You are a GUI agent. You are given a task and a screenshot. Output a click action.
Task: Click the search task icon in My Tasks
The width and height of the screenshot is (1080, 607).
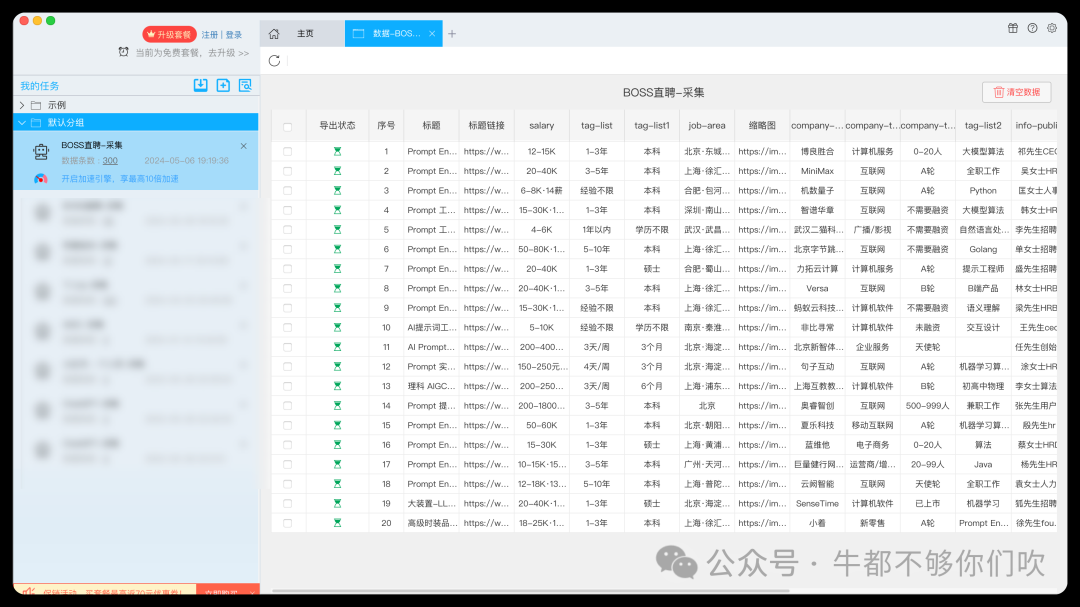(245, 85)
